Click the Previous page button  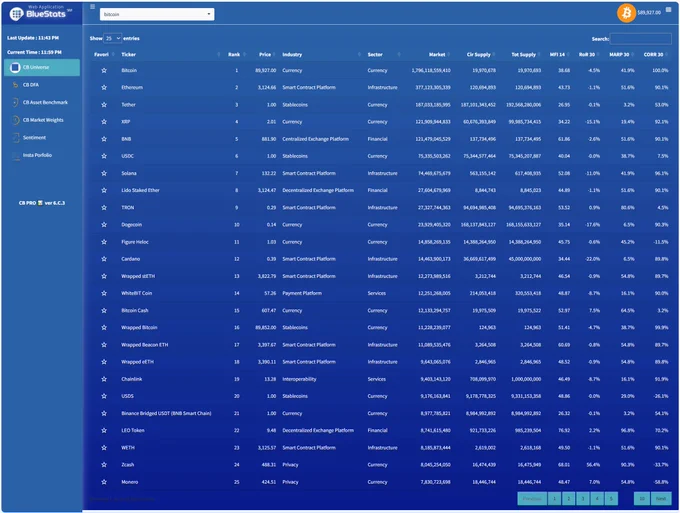click(532, 499)
